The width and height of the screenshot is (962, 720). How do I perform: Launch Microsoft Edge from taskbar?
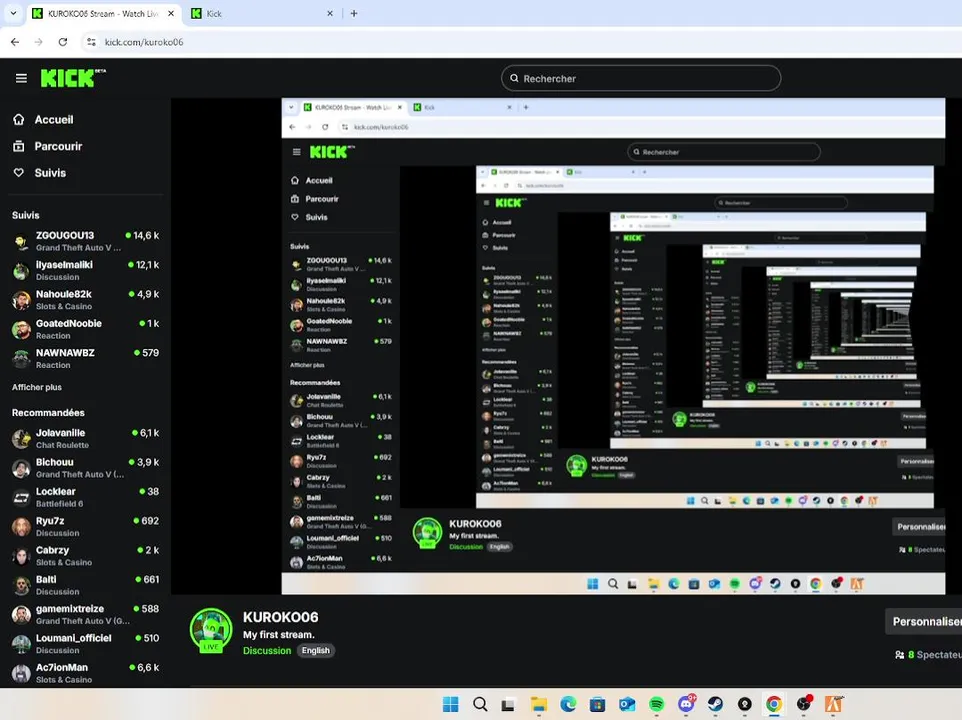click(x=568, y=705)
